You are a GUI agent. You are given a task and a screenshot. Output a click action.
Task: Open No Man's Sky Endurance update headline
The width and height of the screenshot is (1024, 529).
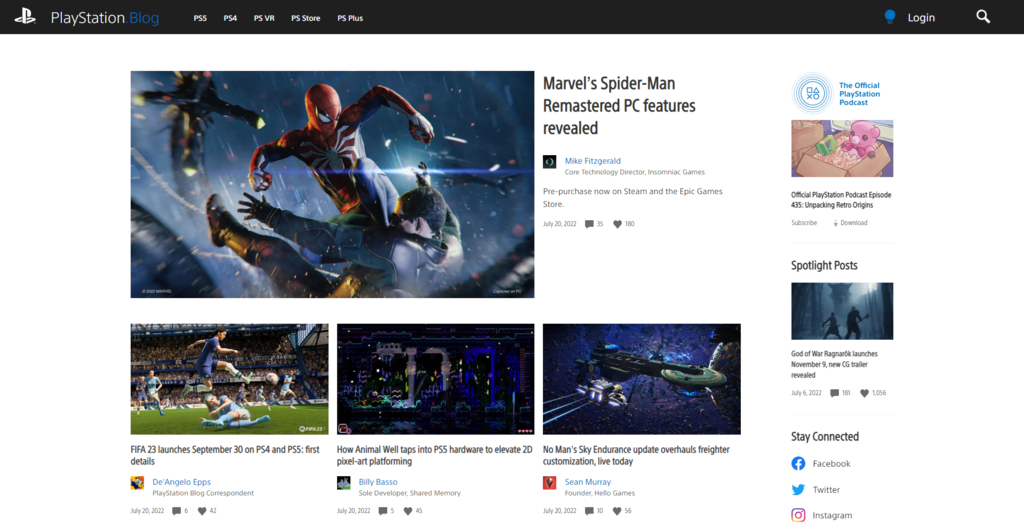pyautogui.click(x=636, y=455)
